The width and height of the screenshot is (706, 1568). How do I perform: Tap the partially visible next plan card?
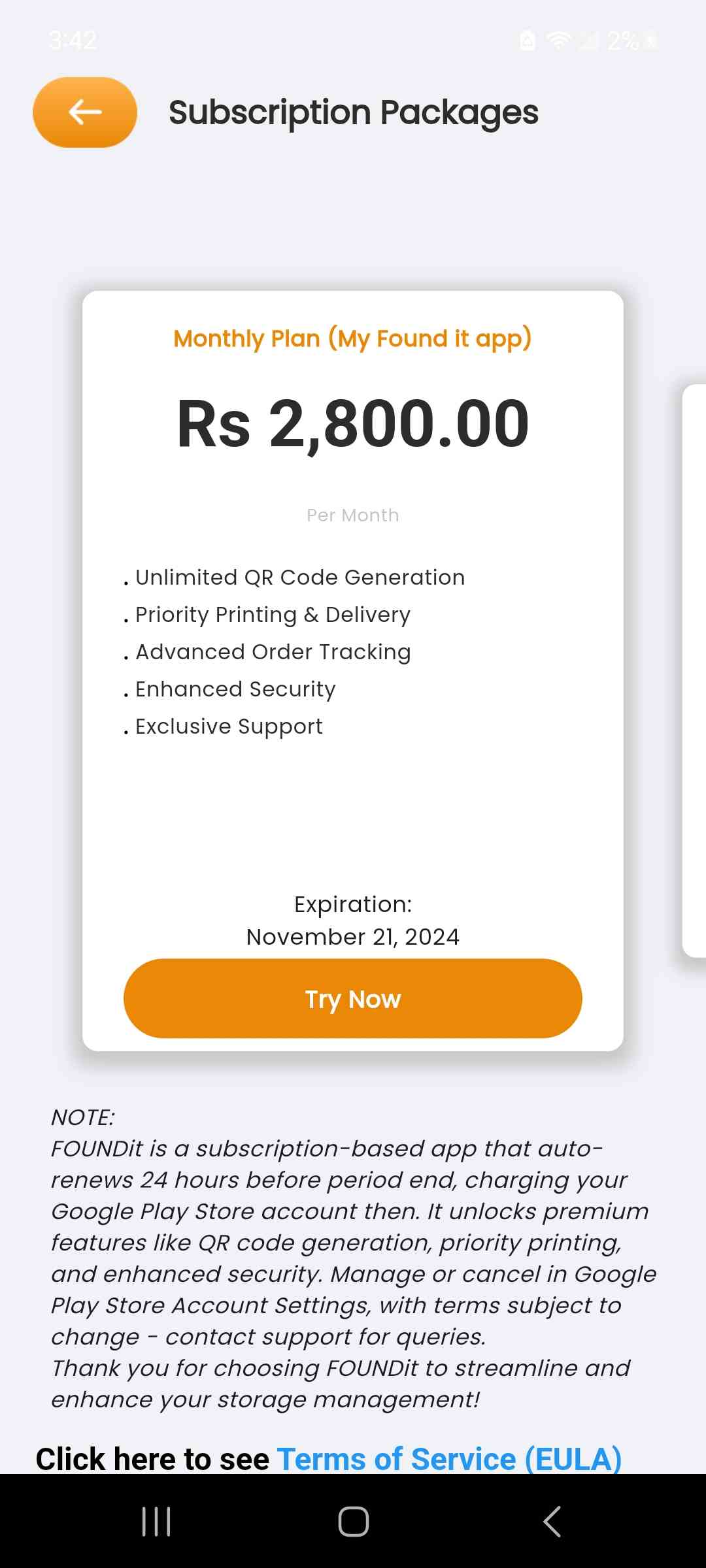694,670
